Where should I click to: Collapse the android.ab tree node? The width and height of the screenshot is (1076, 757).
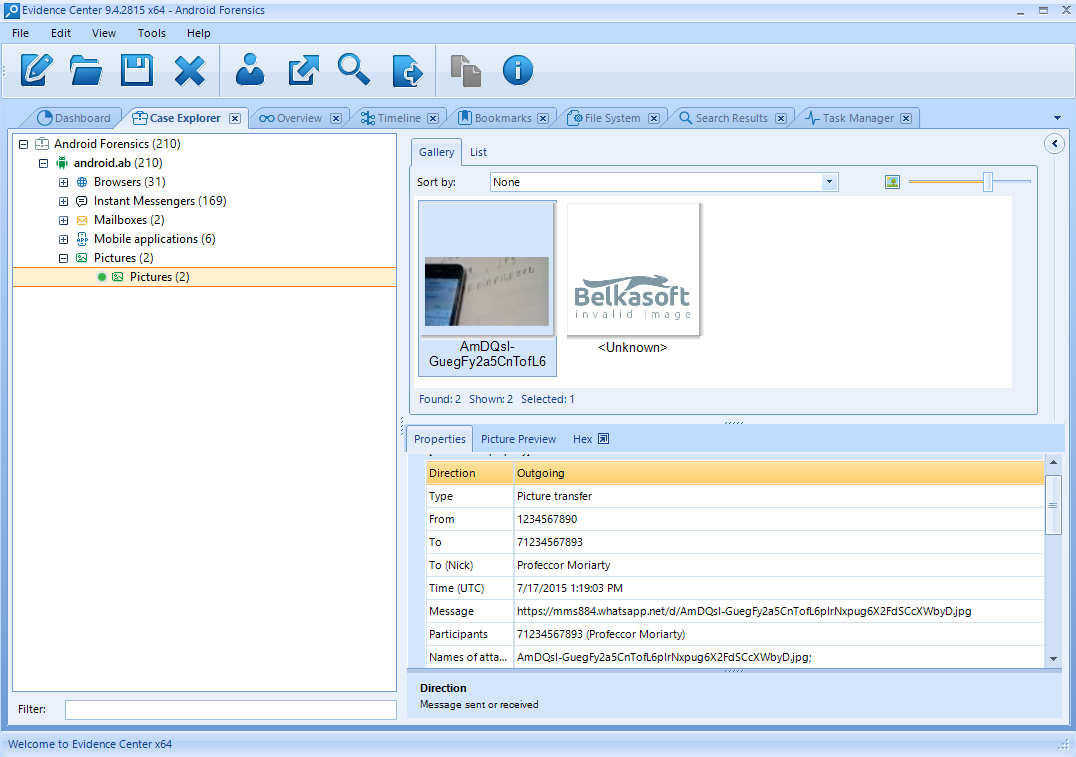point(43,163)
